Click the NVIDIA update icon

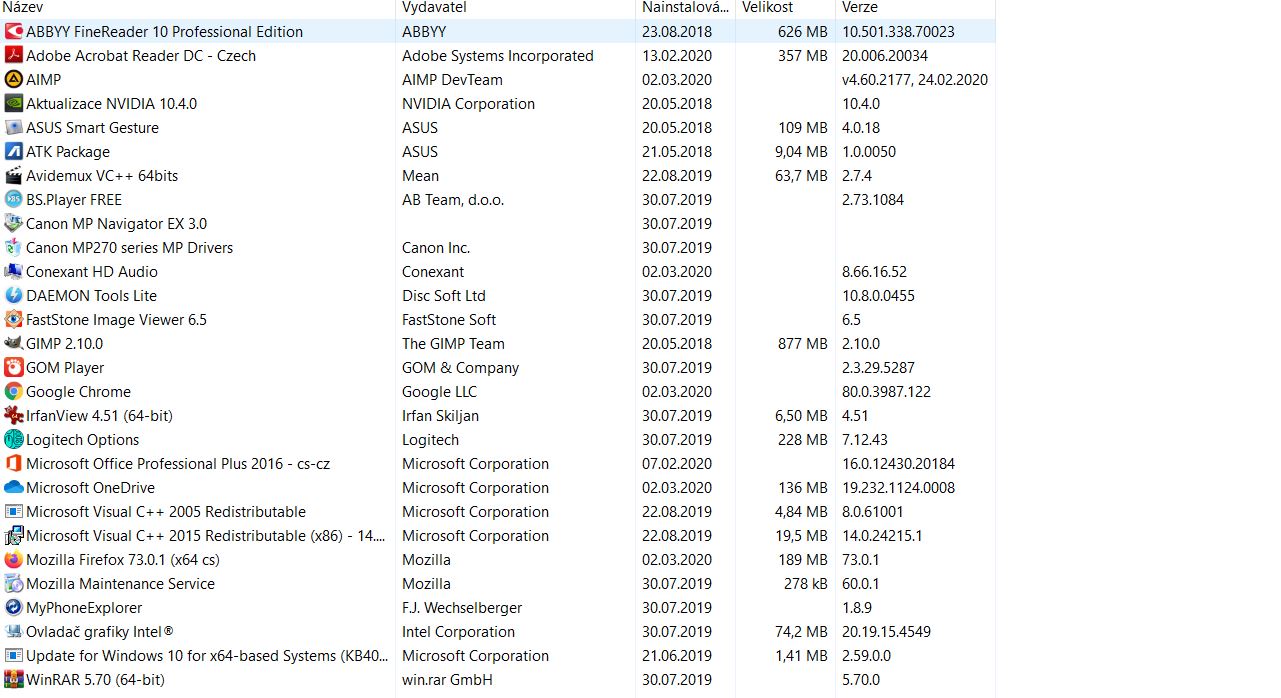pos(14,104)
